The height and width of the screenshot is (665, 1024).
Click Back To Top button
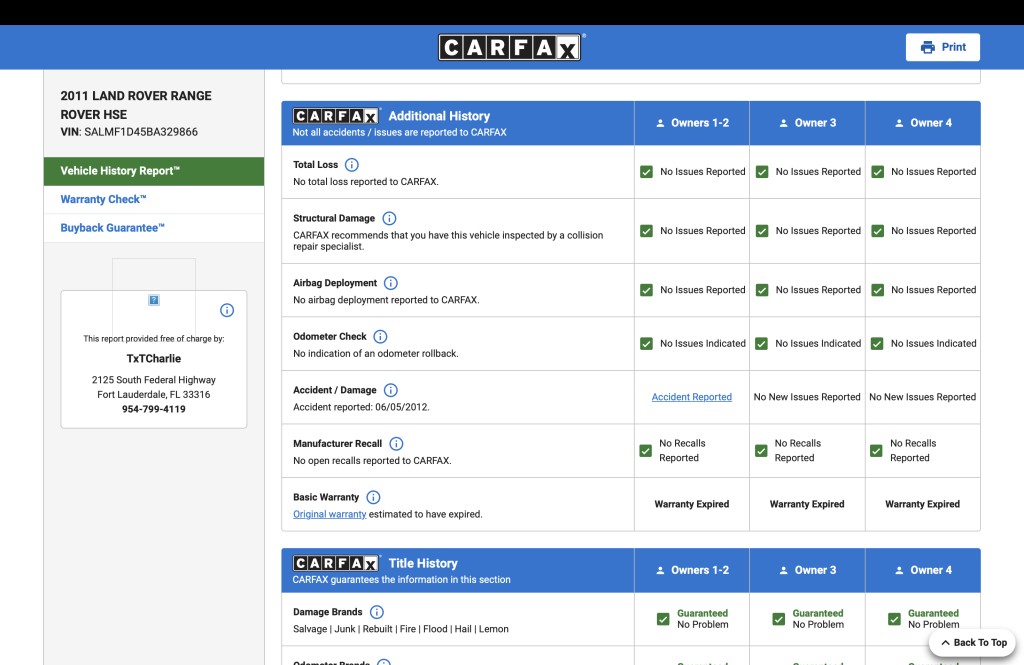point(973,643)
